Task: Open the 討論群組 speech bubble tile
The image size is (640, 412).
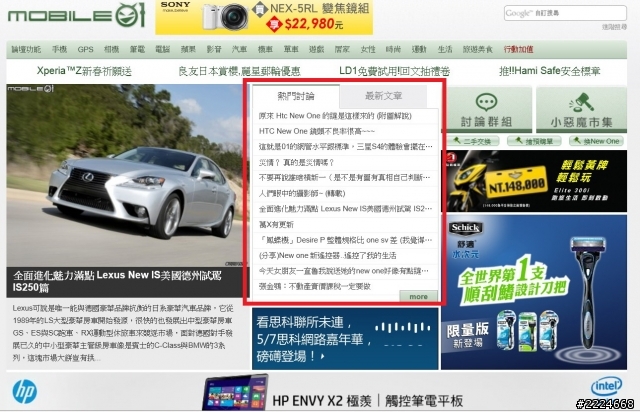Action: coord(486,109)
